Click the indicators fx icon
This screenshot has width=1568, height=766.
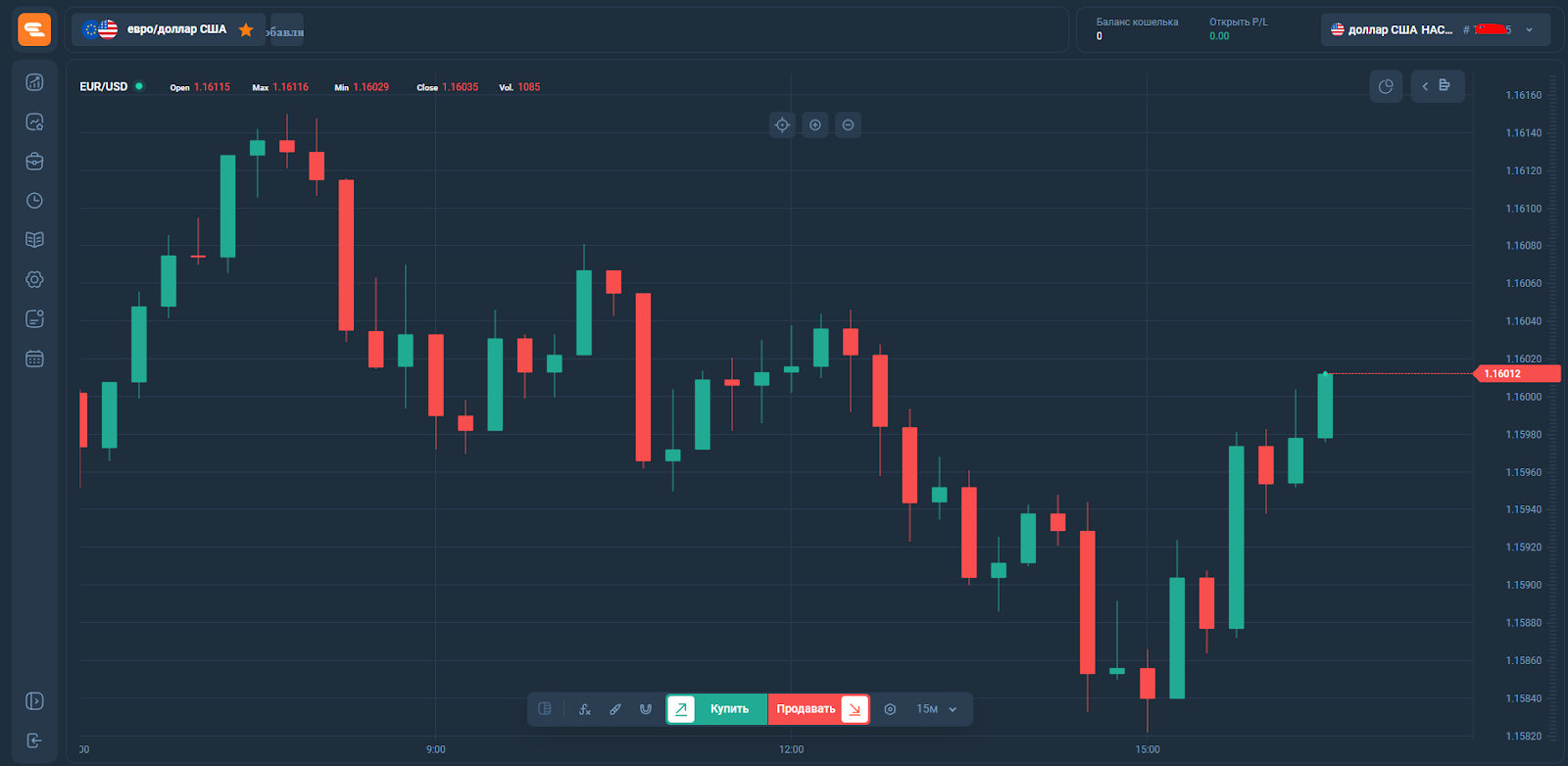point(585,709)
